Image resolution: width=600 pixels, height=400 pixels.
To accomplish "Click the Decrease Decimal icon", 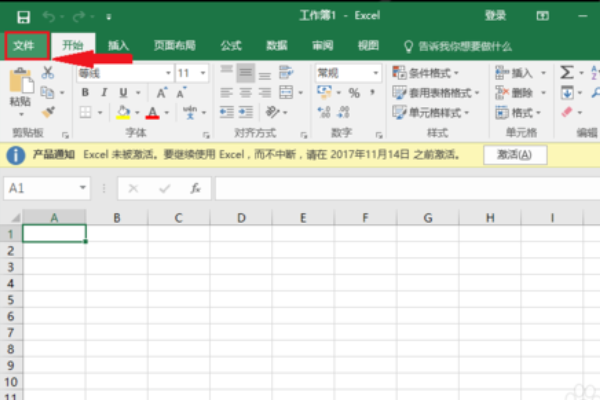I will pos(343,112).
